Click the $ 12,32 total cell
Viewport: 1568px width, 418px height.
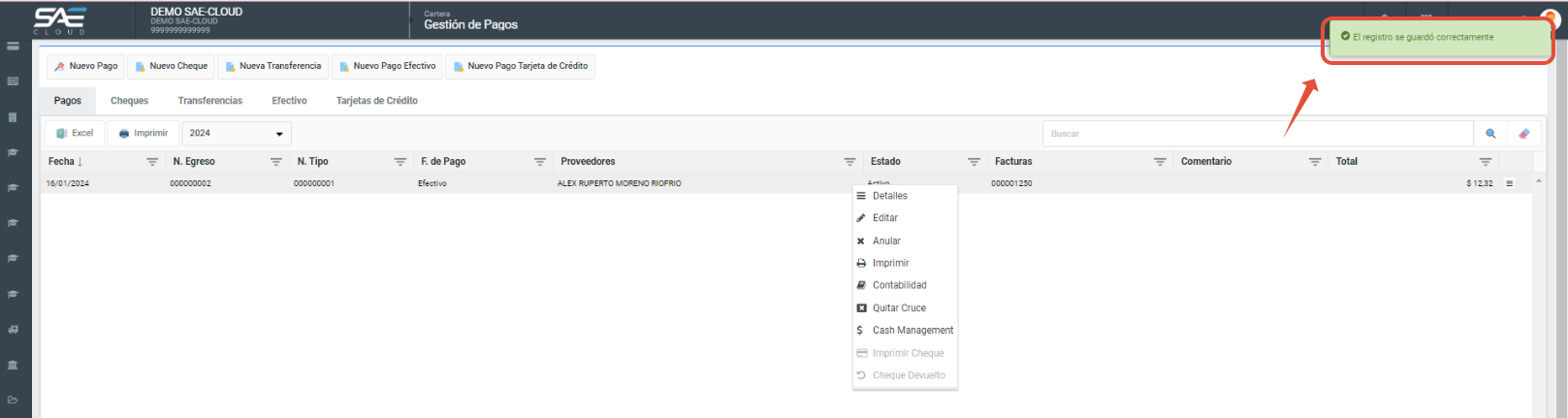point(1480,183)
